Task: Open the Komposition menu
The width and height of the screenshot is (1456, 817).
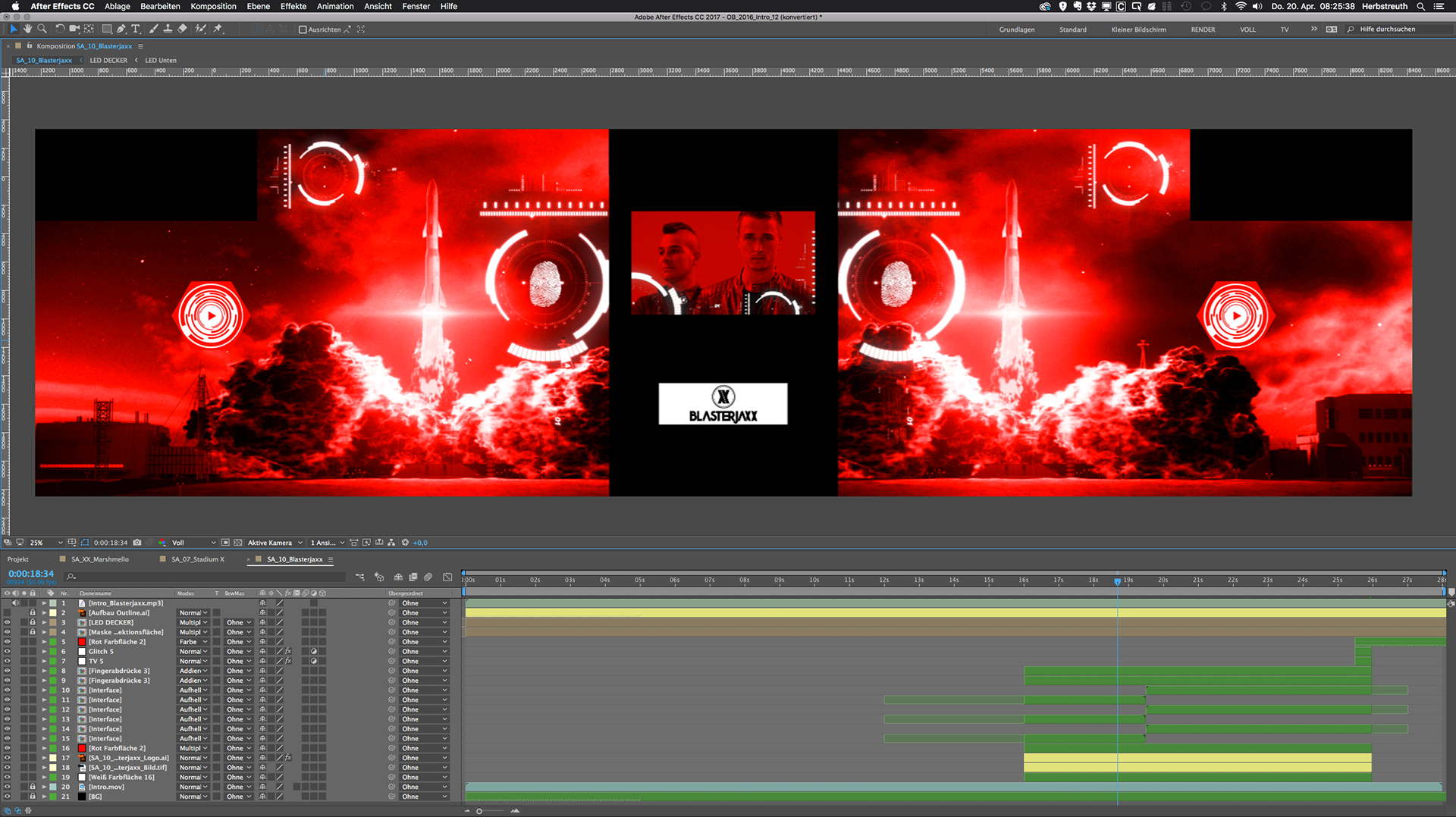Action: [213, 6]
